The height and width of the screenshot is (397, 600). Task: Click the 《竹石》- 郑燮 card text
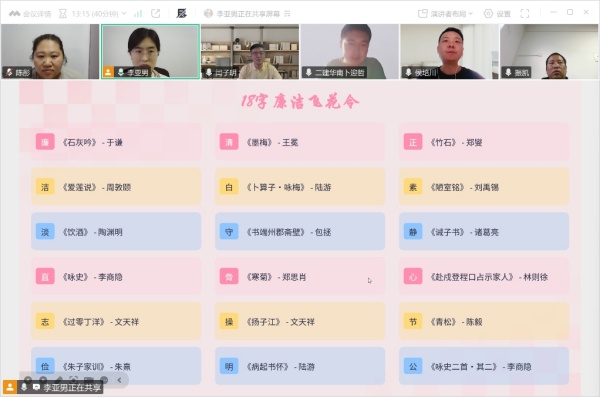(456, 142)
